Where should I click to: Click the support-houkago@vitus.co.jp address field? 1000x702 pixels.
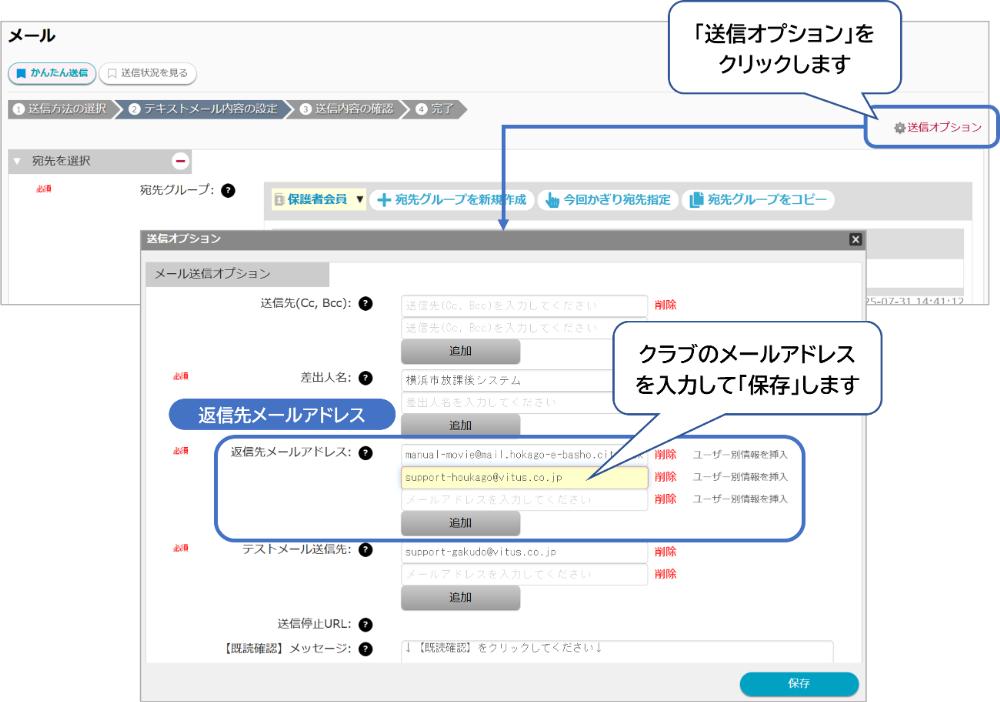coord(524,477)
